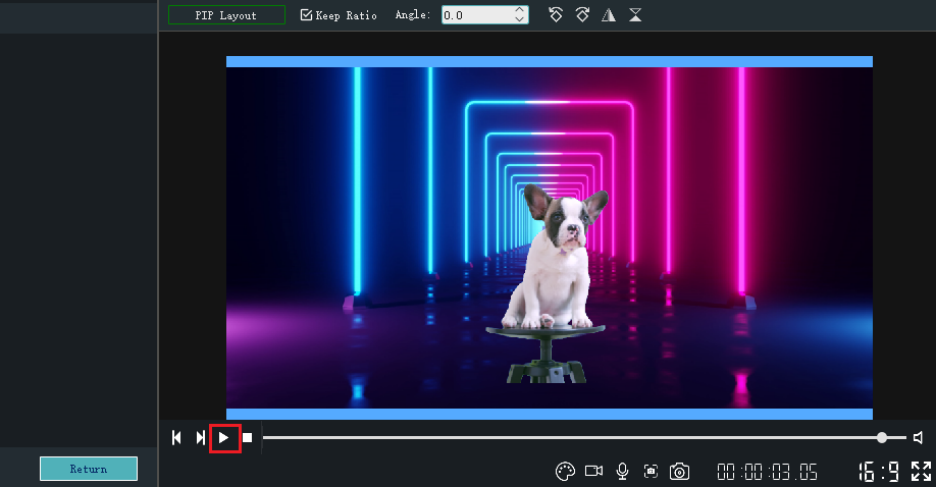936x487 pixels.
Task: Flip the clip horizontally
Action: (608, 15)
